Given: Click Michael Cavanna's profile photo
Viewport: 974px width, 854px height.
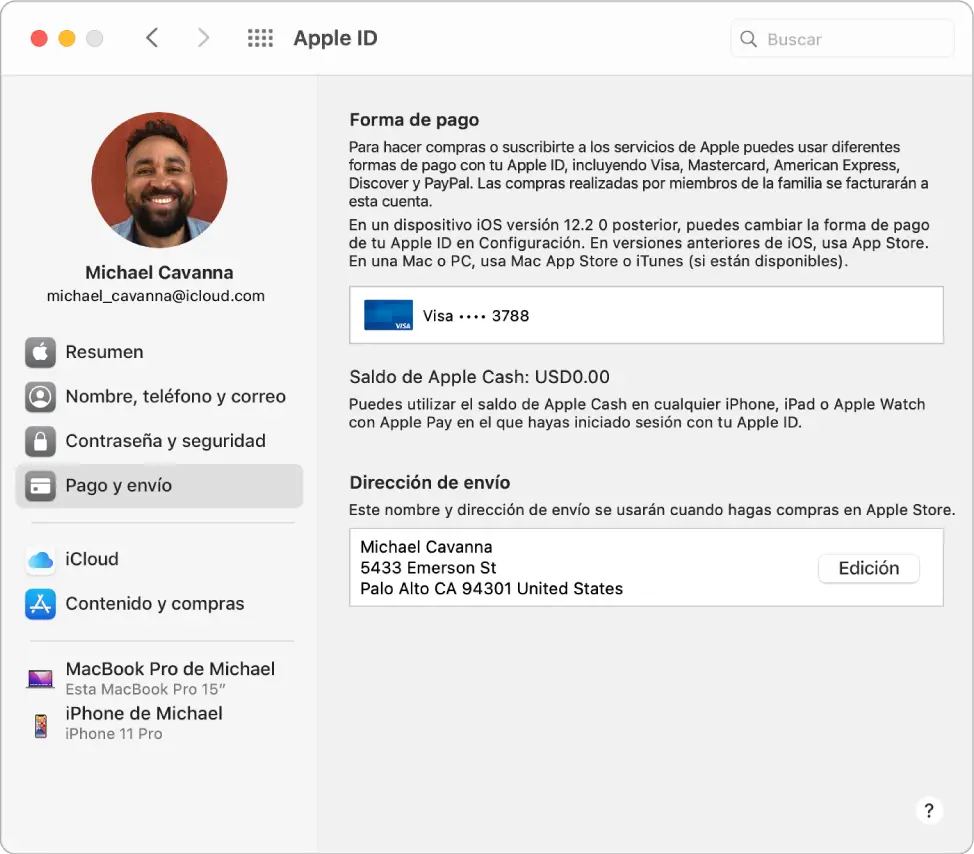Looking at the screenshot, I should click(x=160, y=180).
